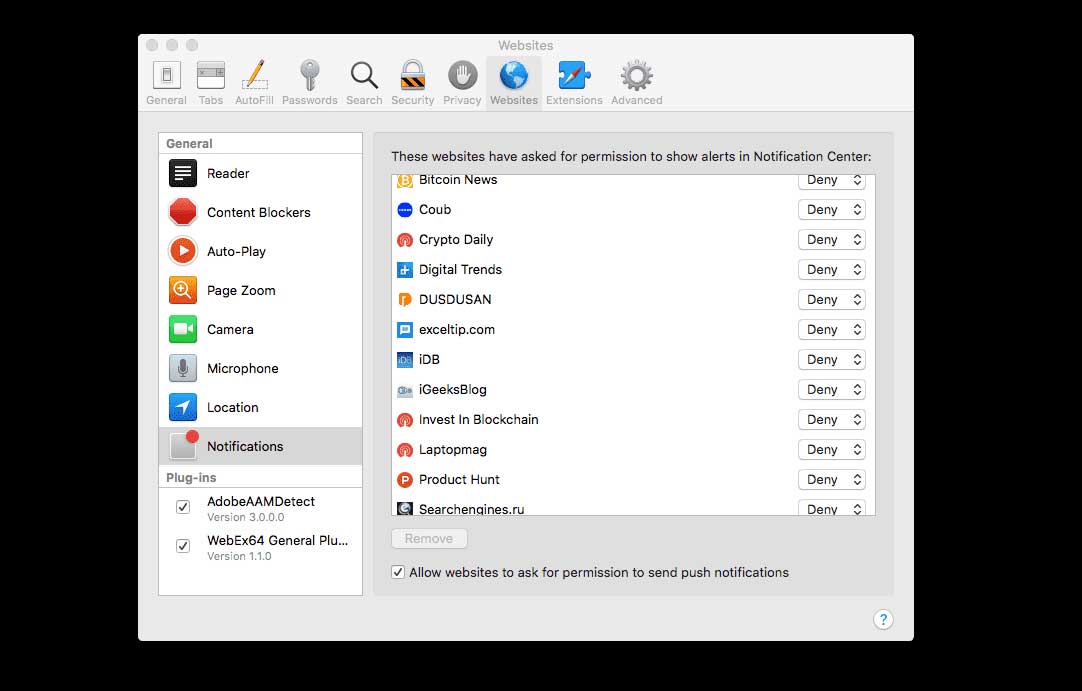Click the Coub site favicon
This screenshot has height=691, width=1082.
click(405, 210)
